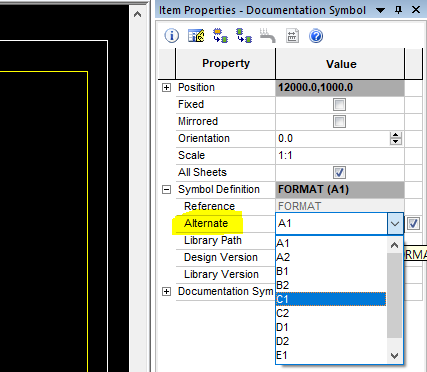Close the Item Properties panel

pyautogui.click(x=416, y=10)
